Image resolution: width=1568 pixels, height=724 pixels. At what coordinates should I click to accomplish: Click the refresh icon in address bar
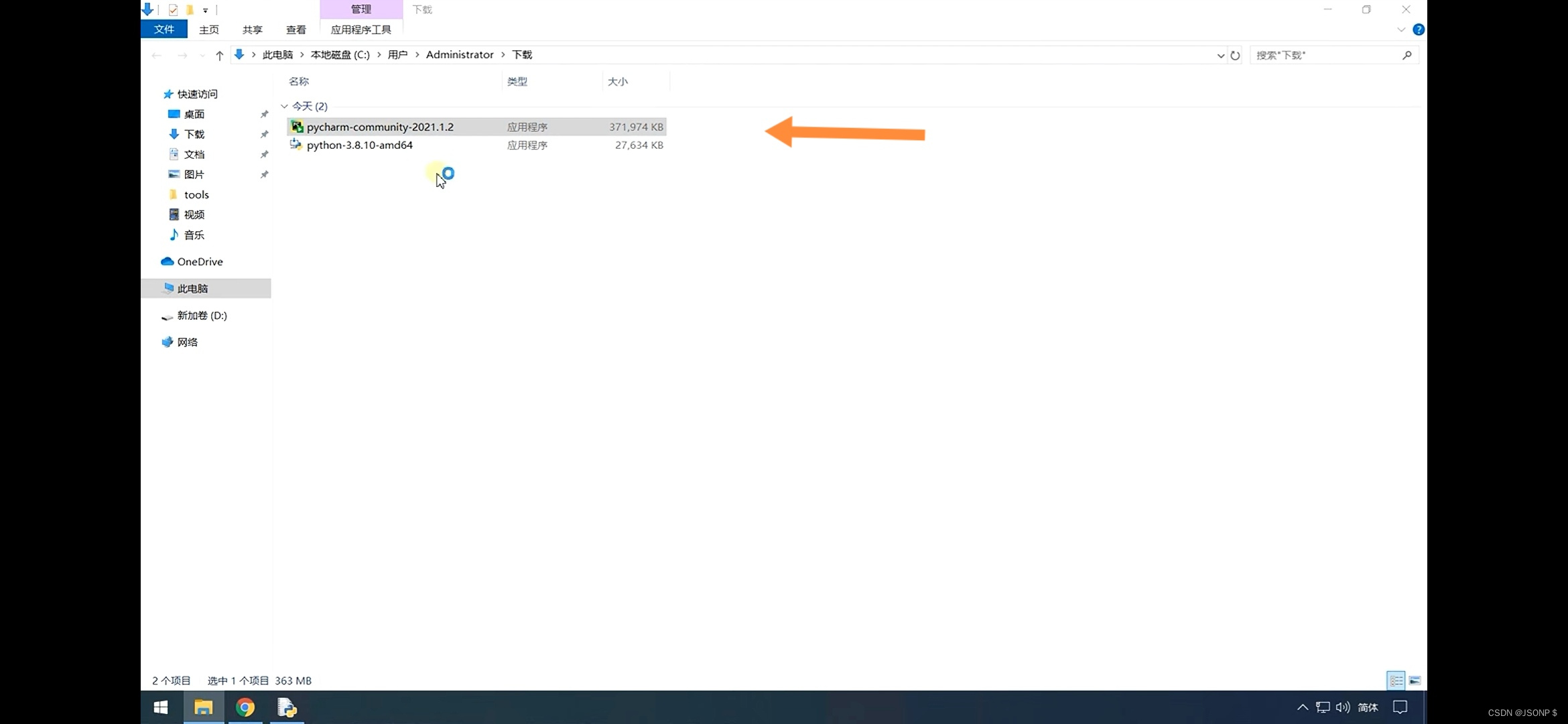1235,56
